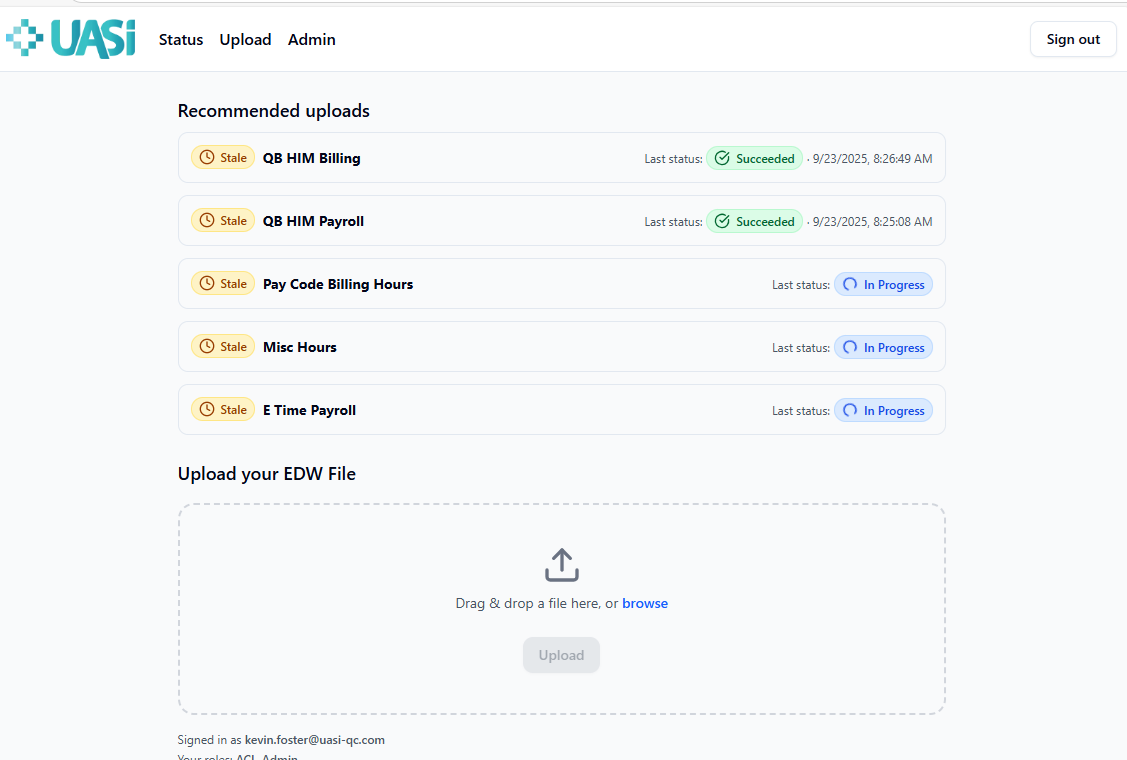Click the kevin.foster@uasi-qc.com email link
Screen dimensions: 1127x760
point(314,740)
